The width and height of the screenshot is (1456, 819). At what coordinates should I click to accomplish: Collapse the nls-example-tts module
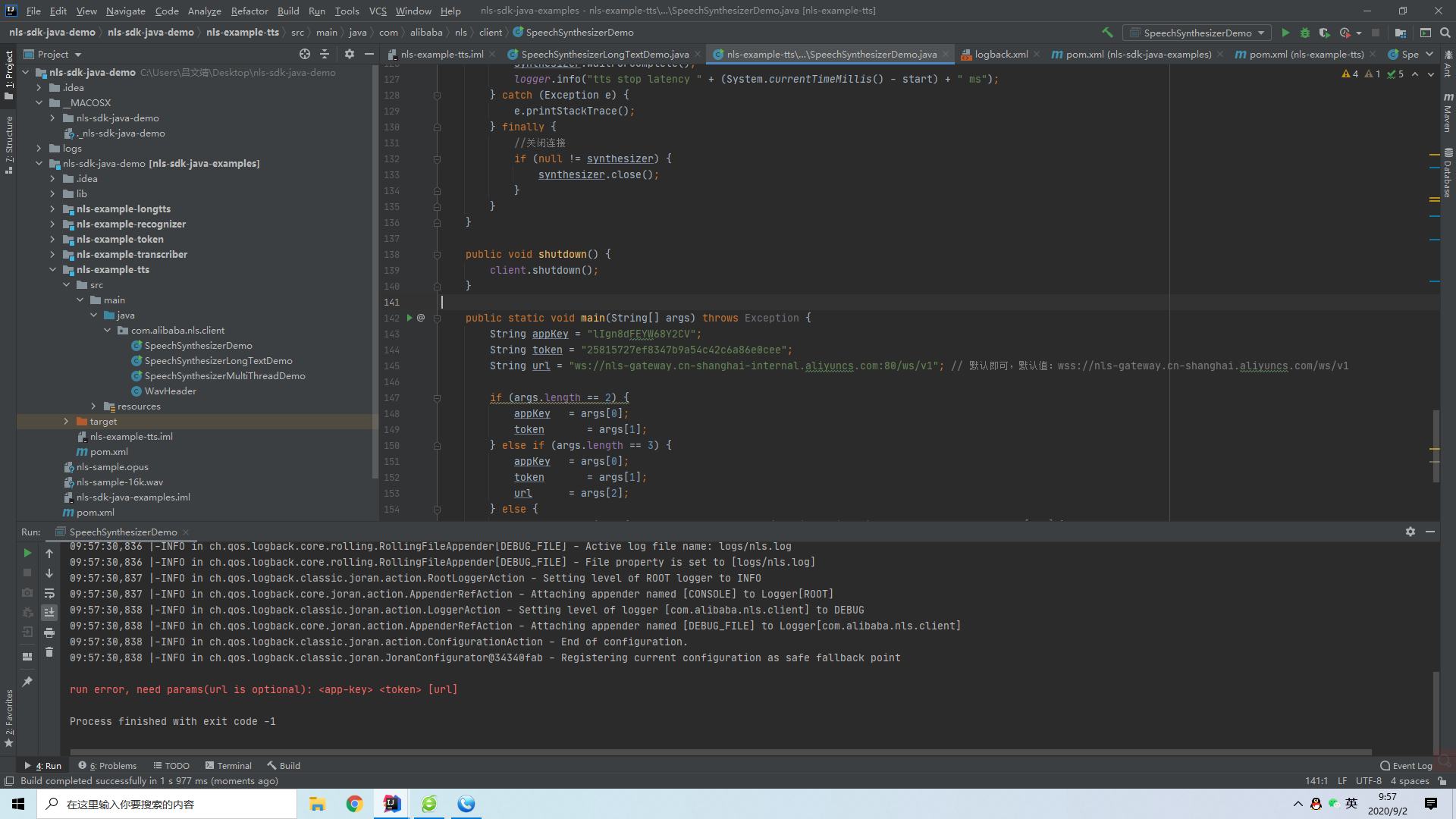pyautogui.click(x=52, y=269)
